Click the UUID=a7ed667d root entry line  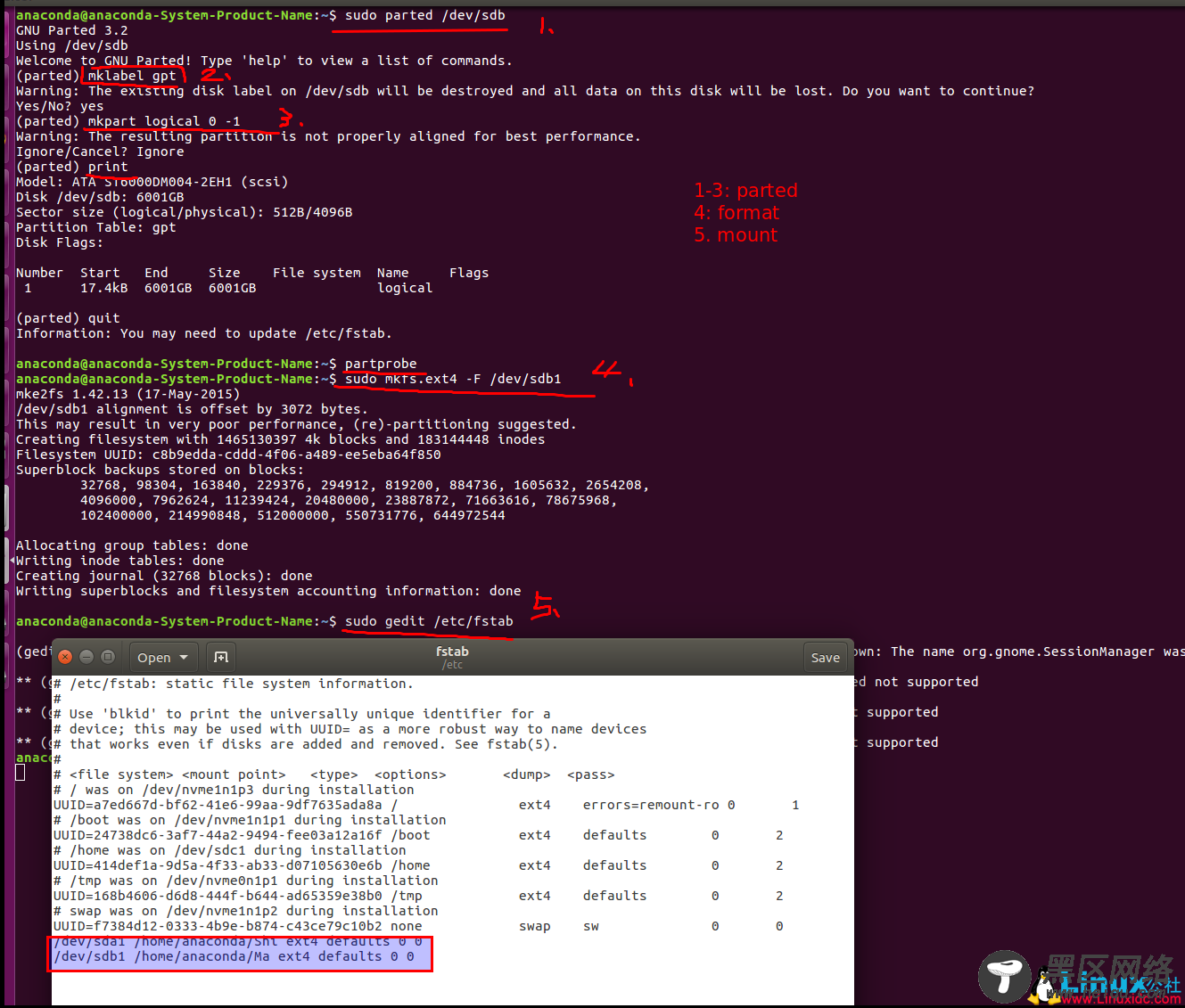click(x=426, y=805)
